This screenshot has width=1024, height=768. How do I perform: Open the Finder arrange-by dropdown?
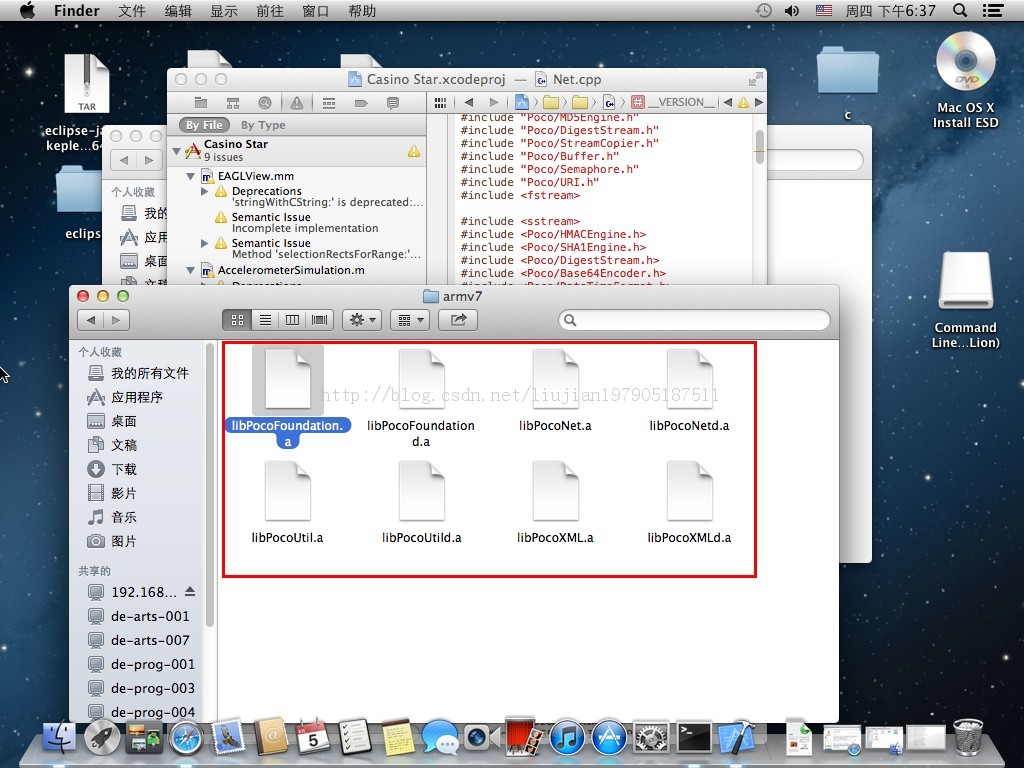(410, 320)
